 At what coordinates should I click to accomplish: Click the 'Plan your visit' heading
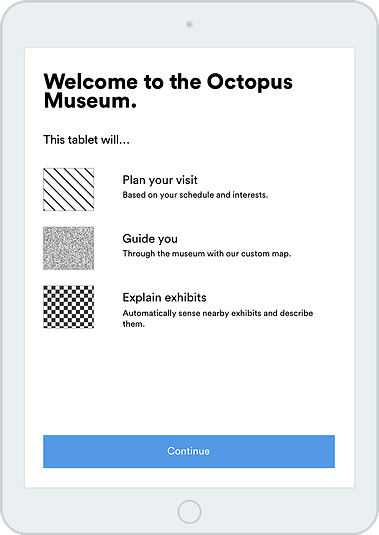click(x=160, y=180)
